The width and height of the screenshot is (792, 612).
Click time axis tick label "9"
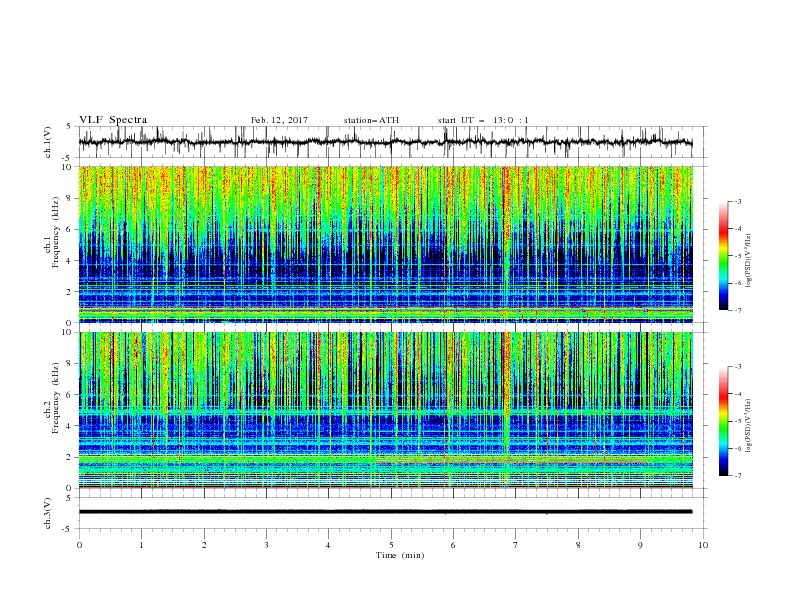tap(640, 545)
